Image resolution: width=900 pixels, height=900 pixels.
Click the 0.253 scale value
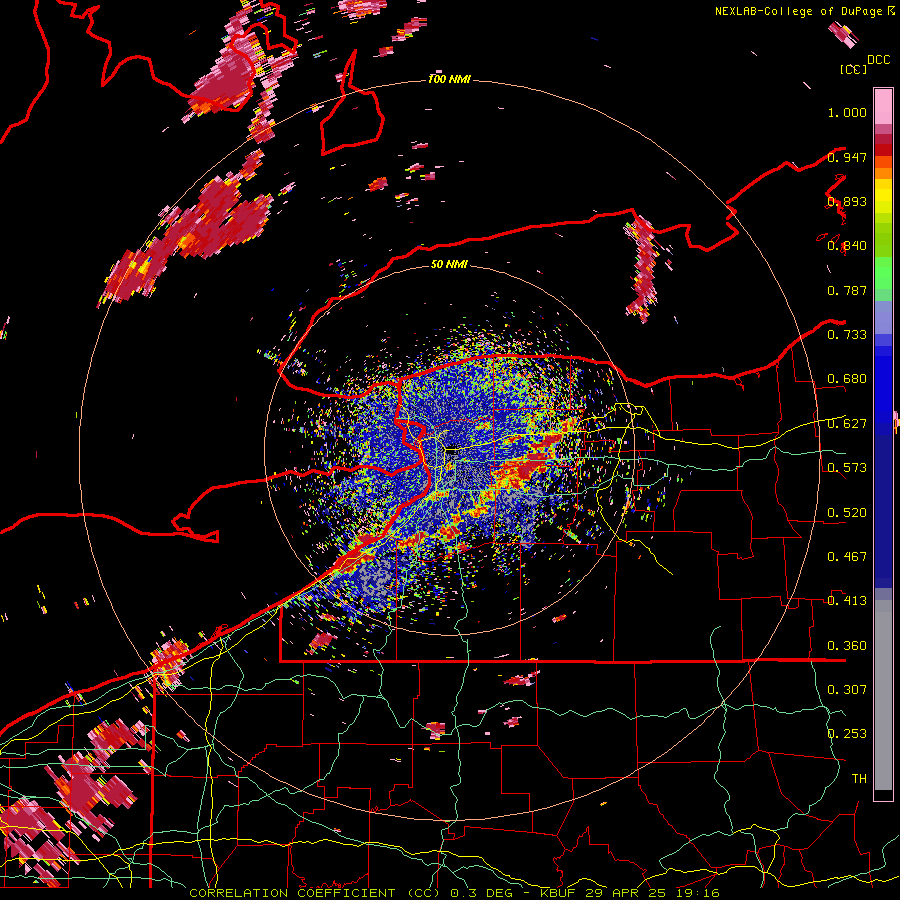[x=847, y=734]
